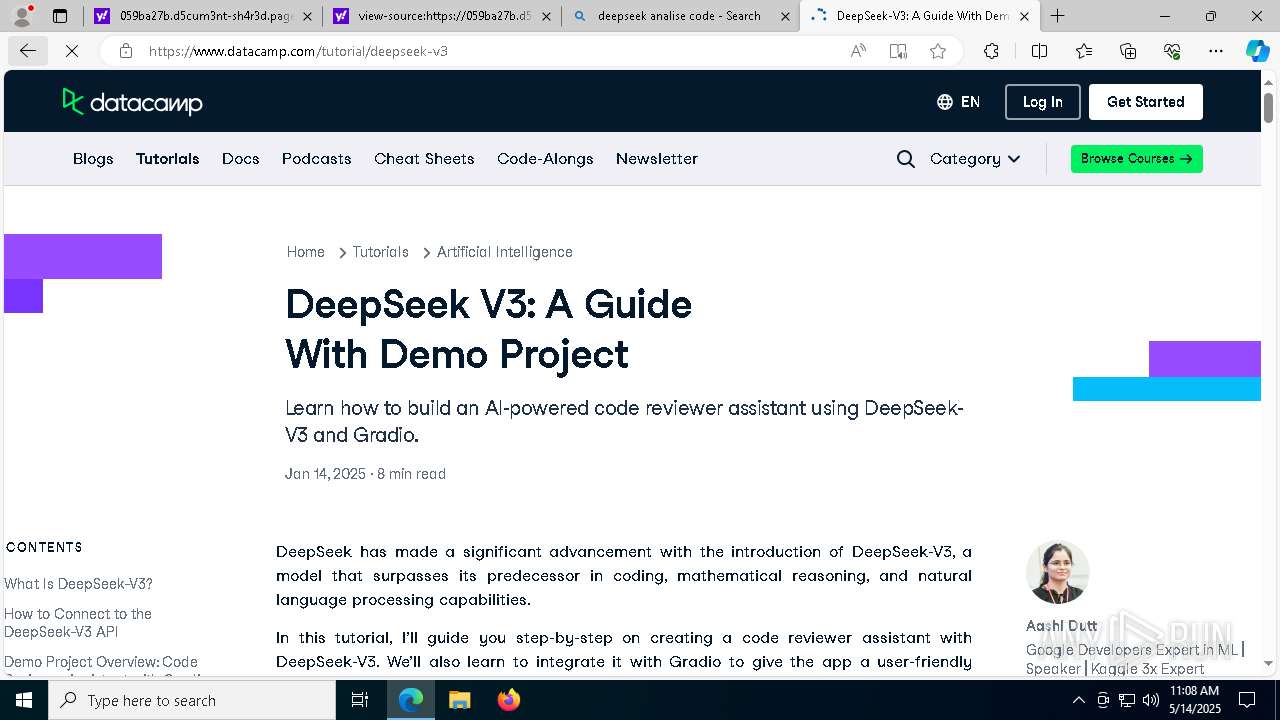Jump to 'How to Connect to the DeepSeek-V3 API'
1280x720 pixels.
coord(78,623)
